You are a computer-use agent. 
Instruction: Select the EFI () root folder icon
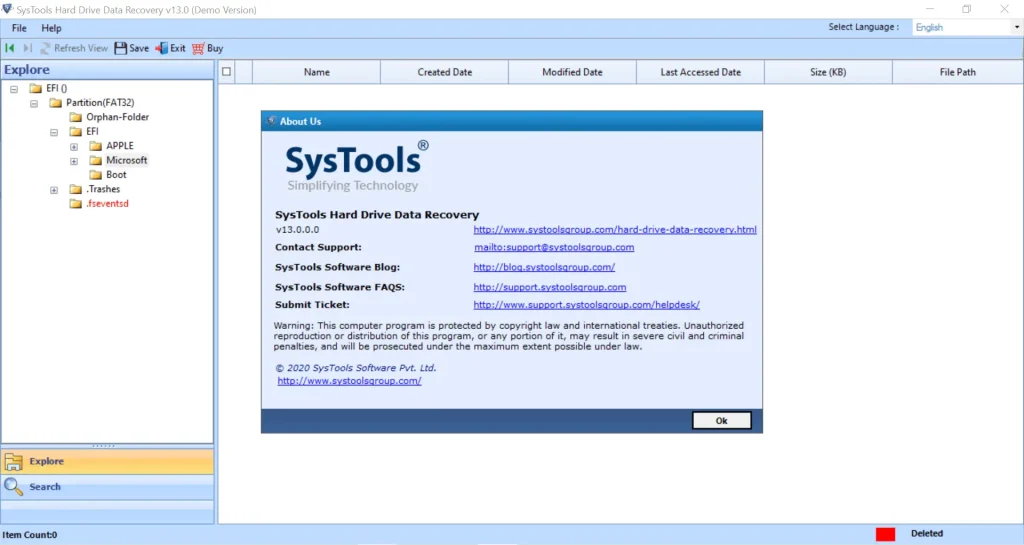click(x=36, y=88)
